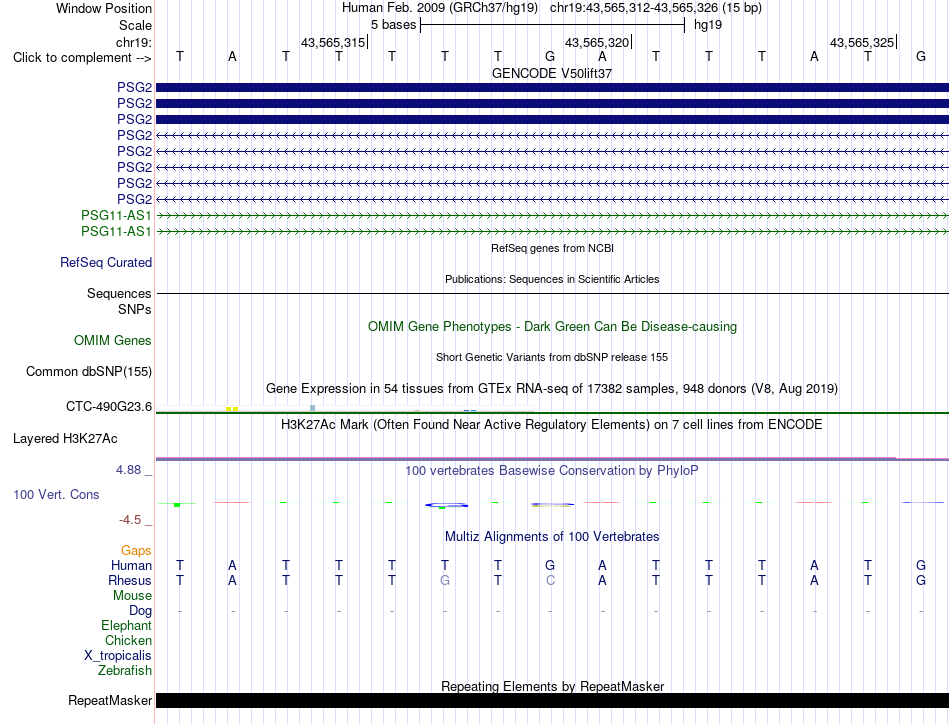Open 'Multiz Alignments of 100 Vertebrates' title

(x=552, y=537)
